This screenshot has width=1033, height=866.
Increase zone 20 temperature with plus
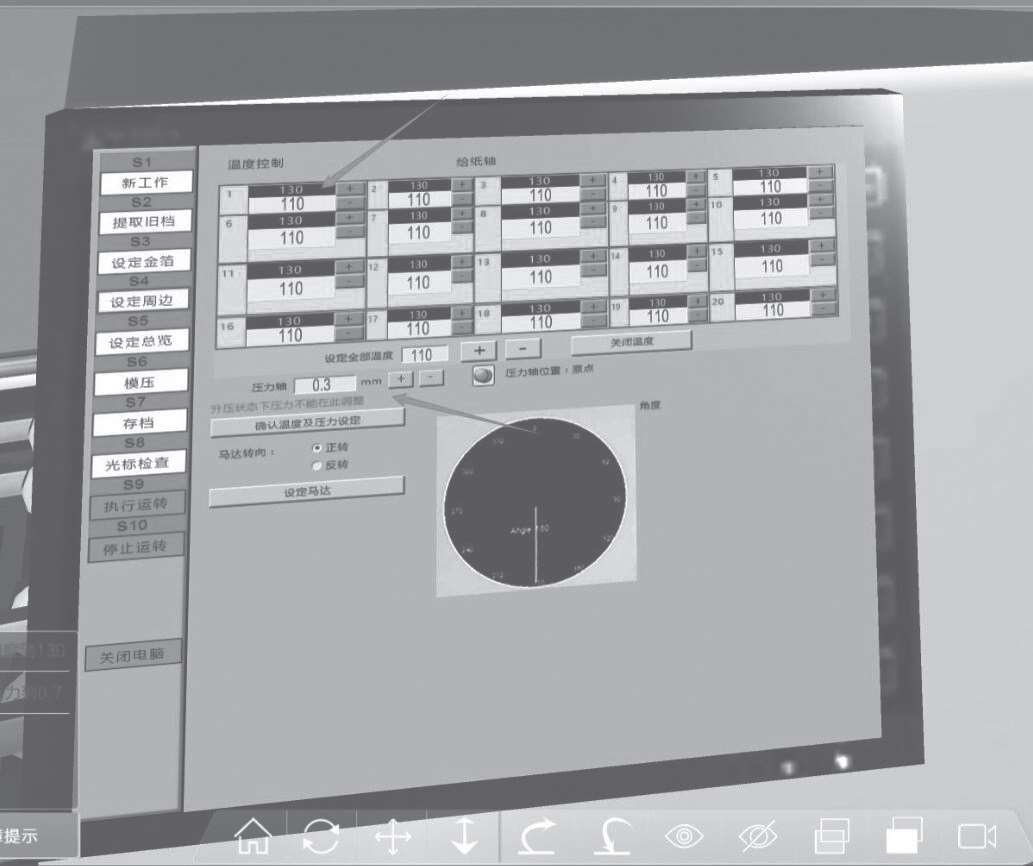[824, 293]
